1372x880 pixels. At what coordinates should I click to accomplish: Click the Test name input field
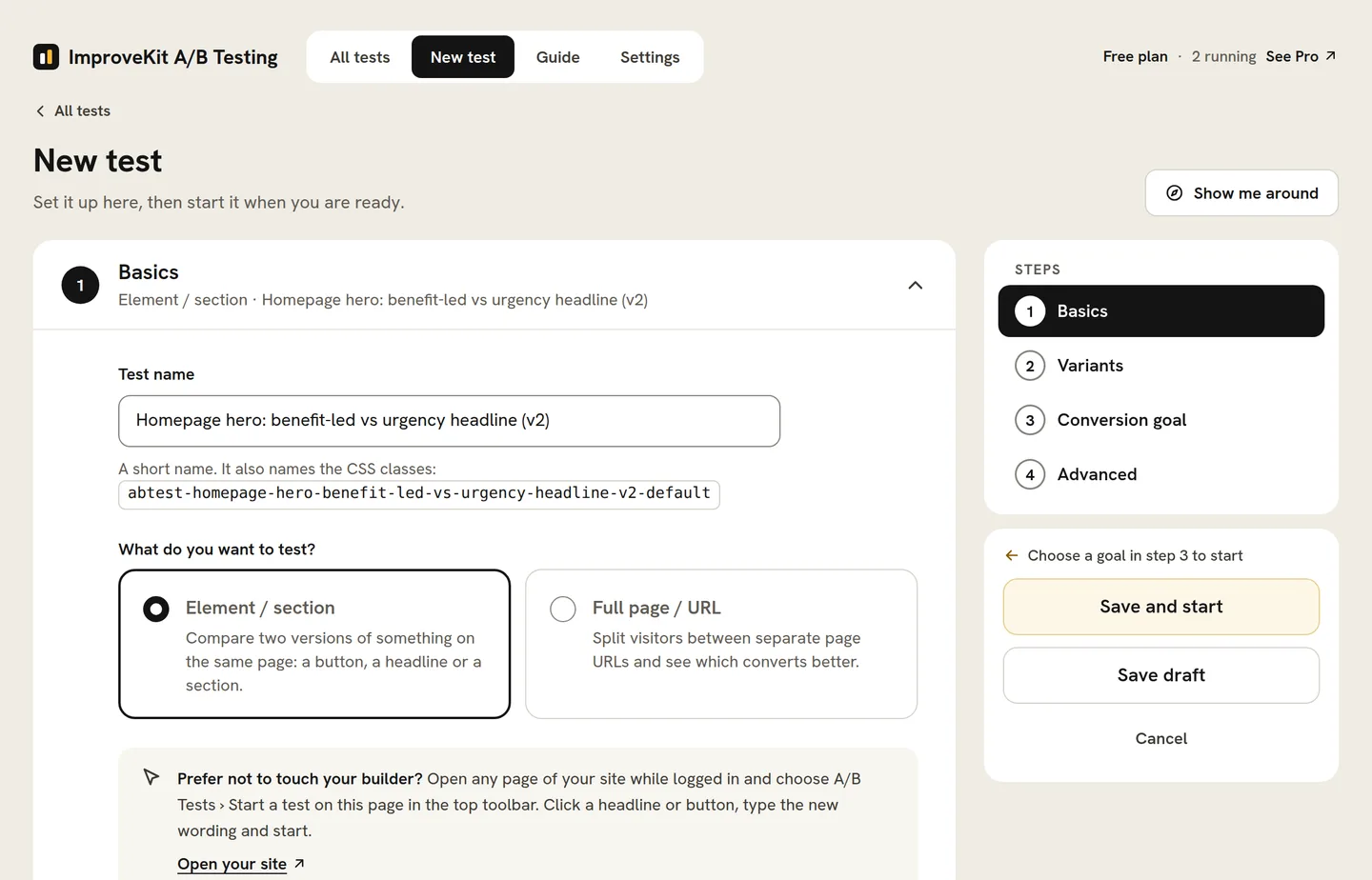pos(449,421)
